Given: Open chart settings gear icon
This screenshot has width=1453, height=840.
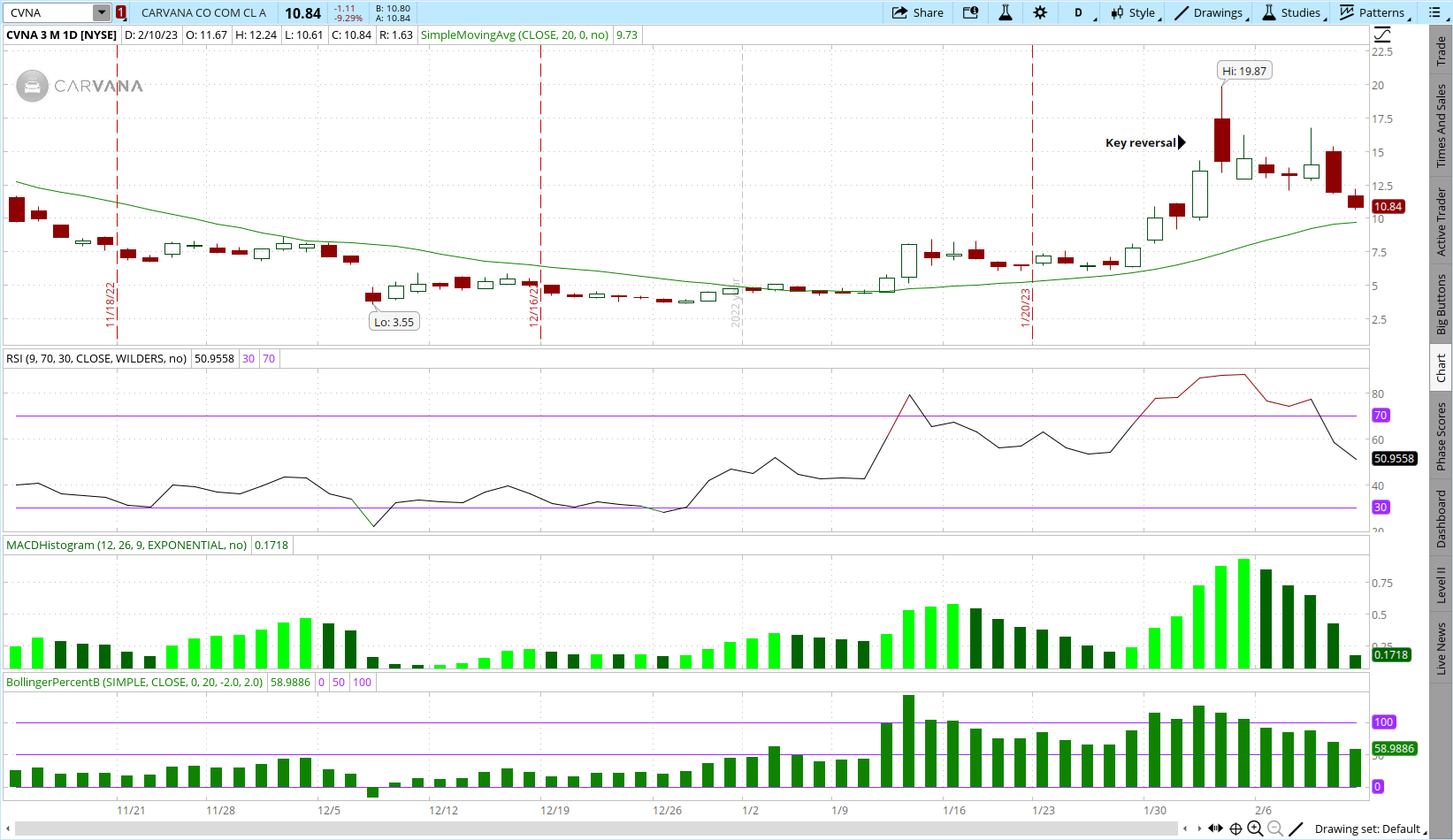Looking at the screenshot, I should pos(1040,12).
